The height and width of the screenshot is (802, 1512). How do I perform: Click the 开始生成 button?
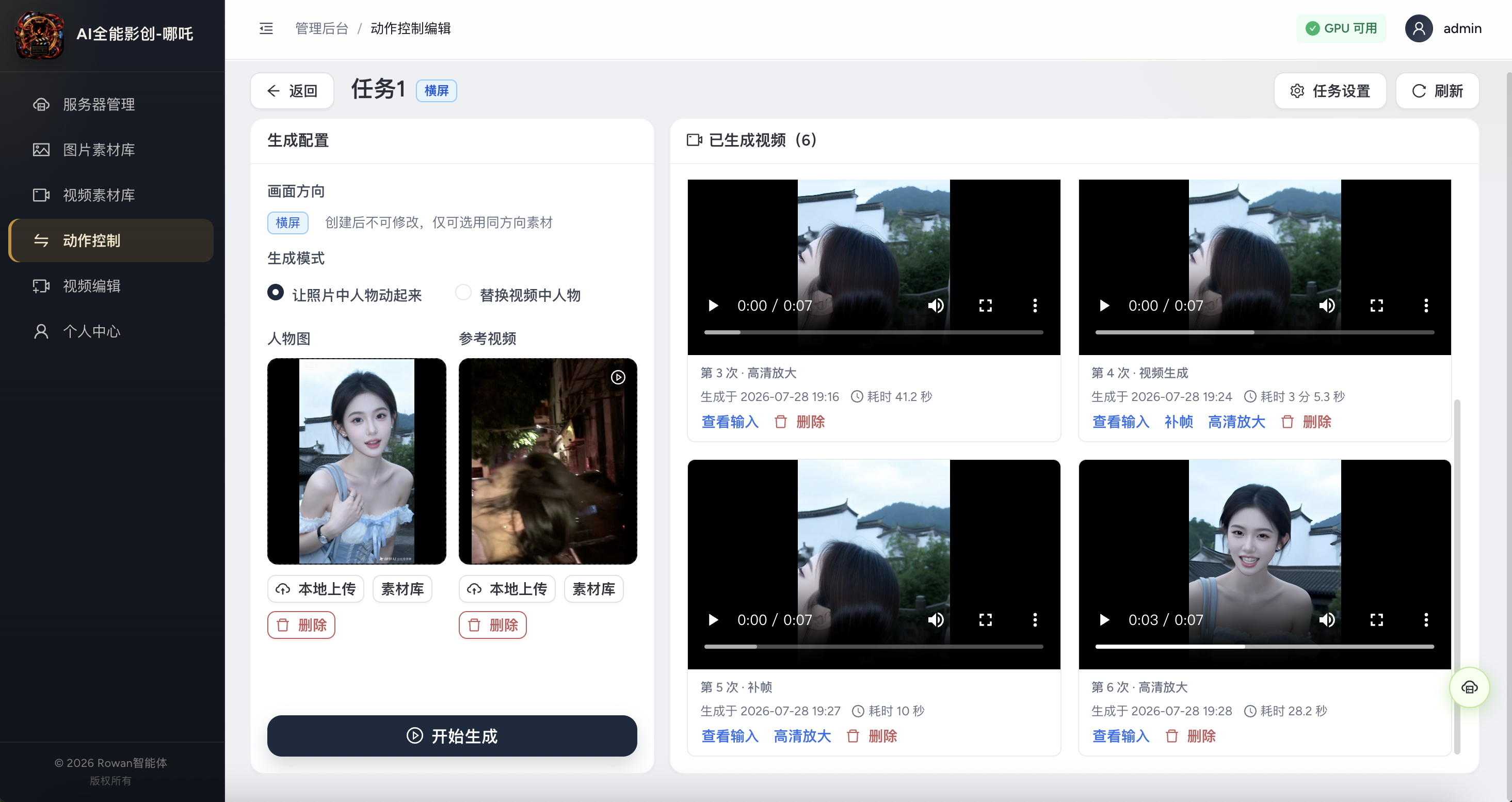pyautogui.click(x=452, y=735)
